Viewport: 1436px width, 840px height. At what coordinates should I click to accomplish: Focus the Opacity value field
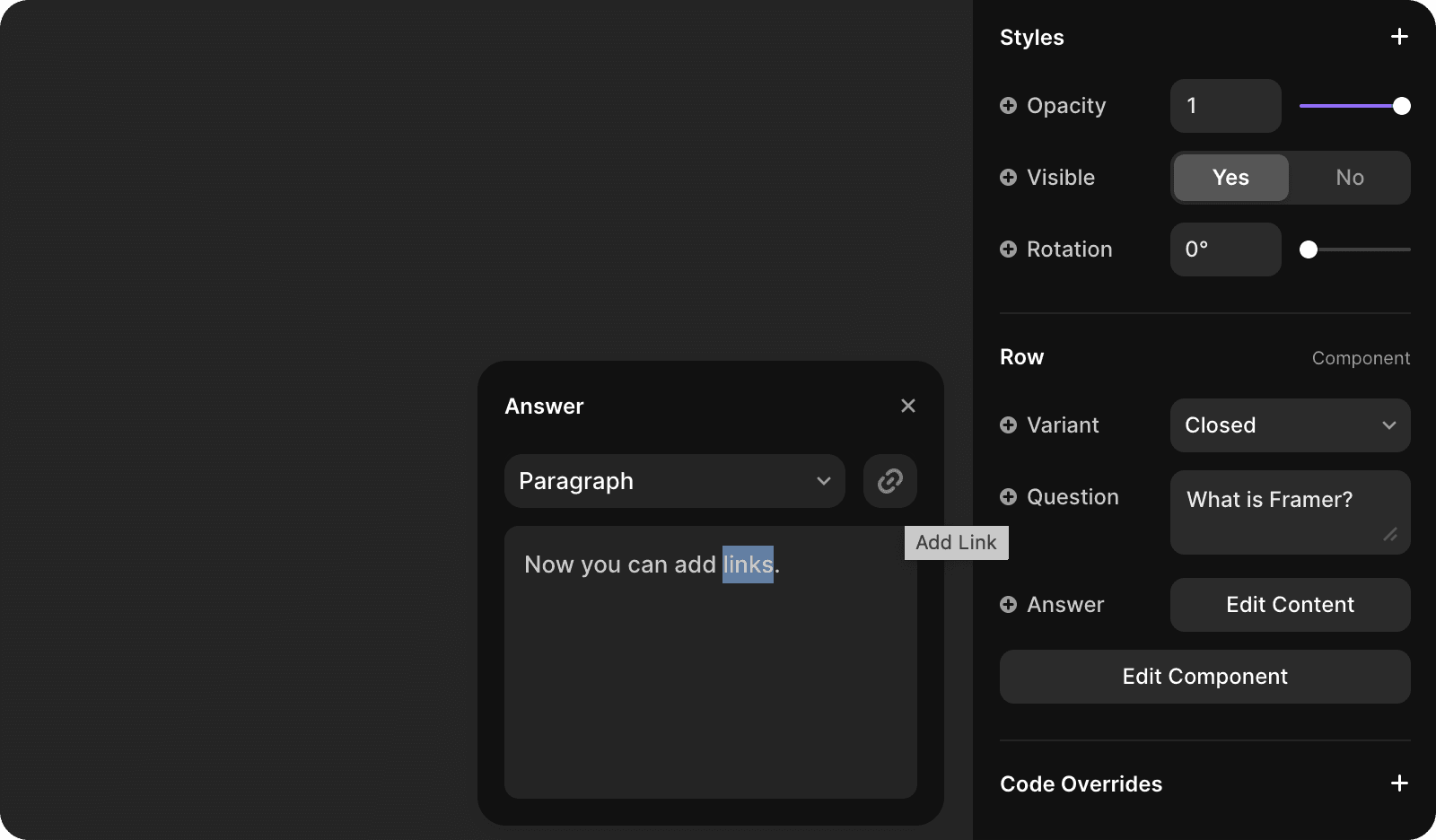coord(1225,106)
